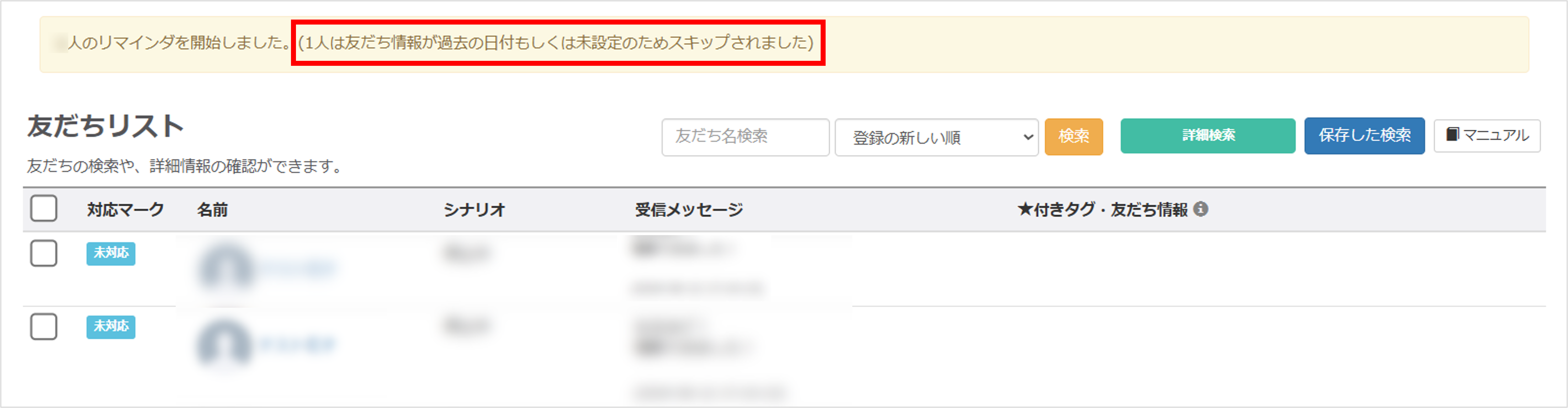Open the first friend's name link

point(297,268)
